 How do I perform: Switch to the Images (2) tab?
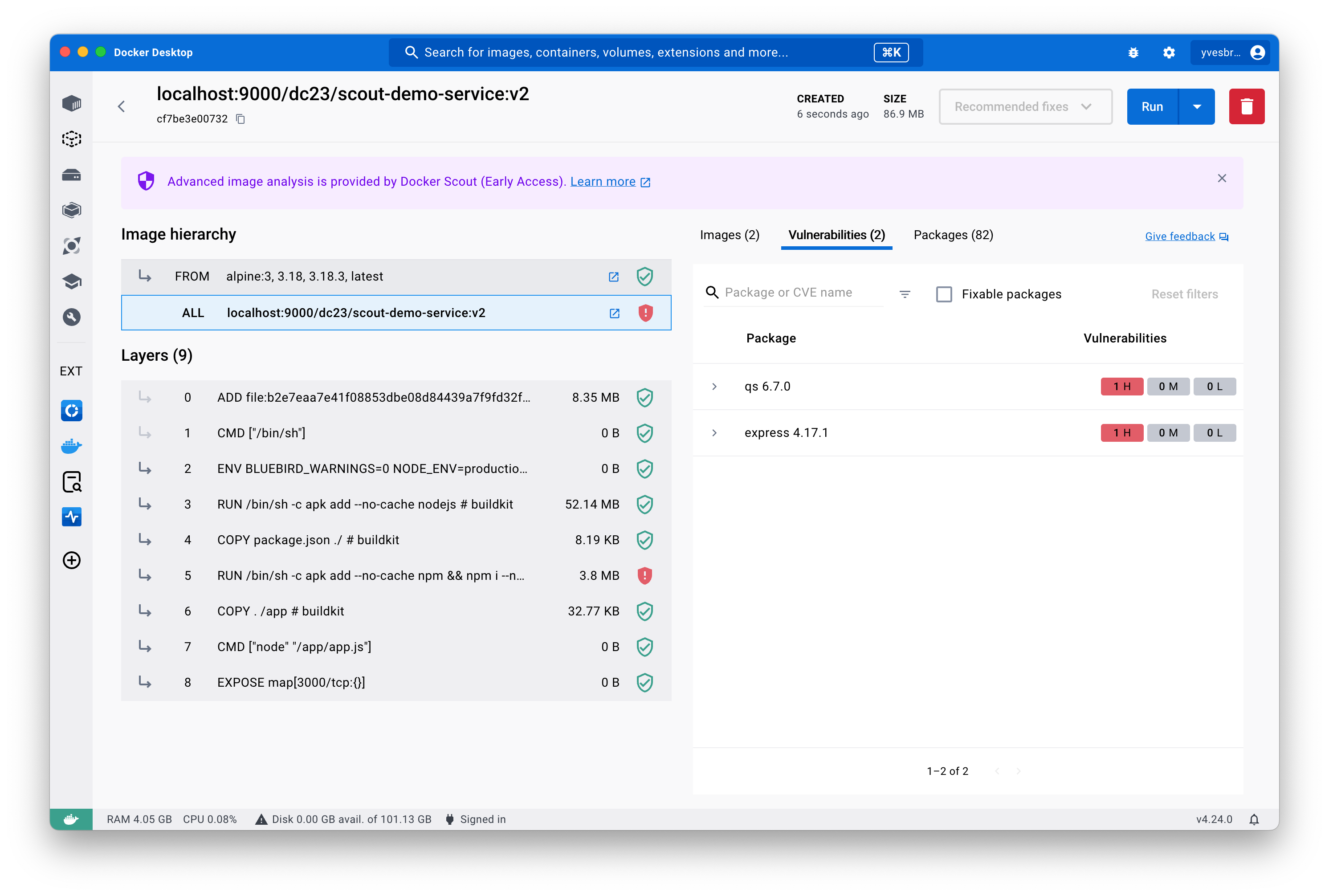point(729,235)
